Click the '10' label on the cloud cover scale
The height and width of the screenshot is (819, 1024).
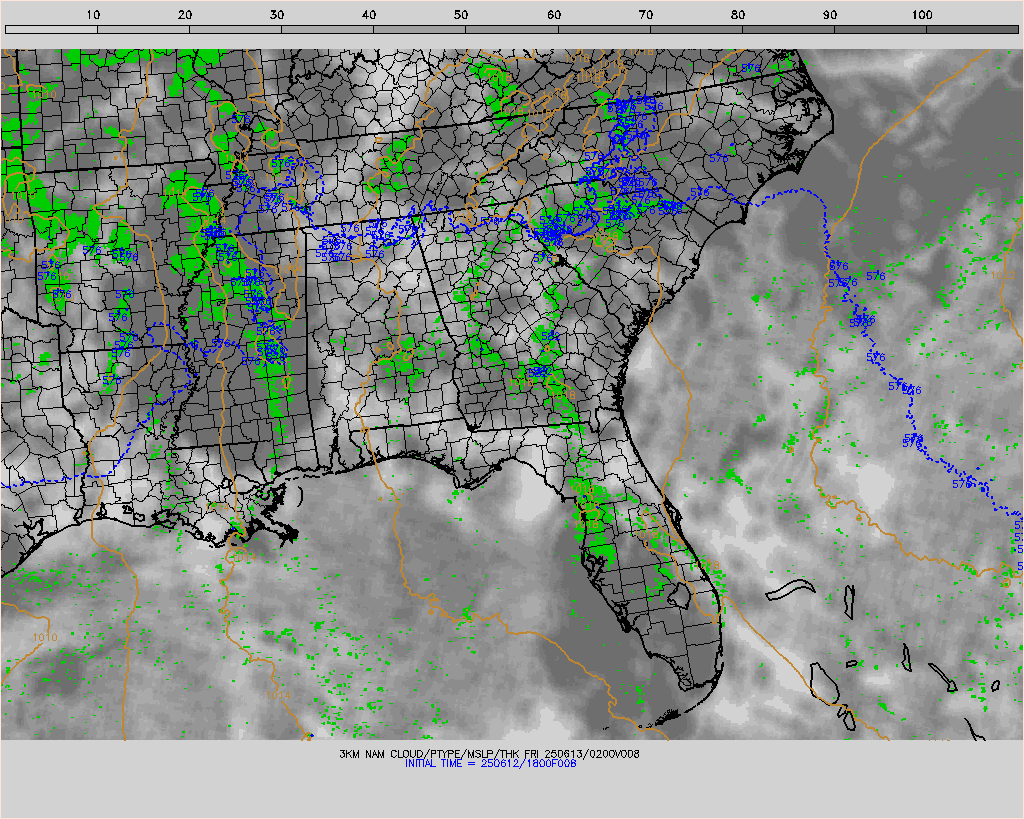tap(93, 15)
